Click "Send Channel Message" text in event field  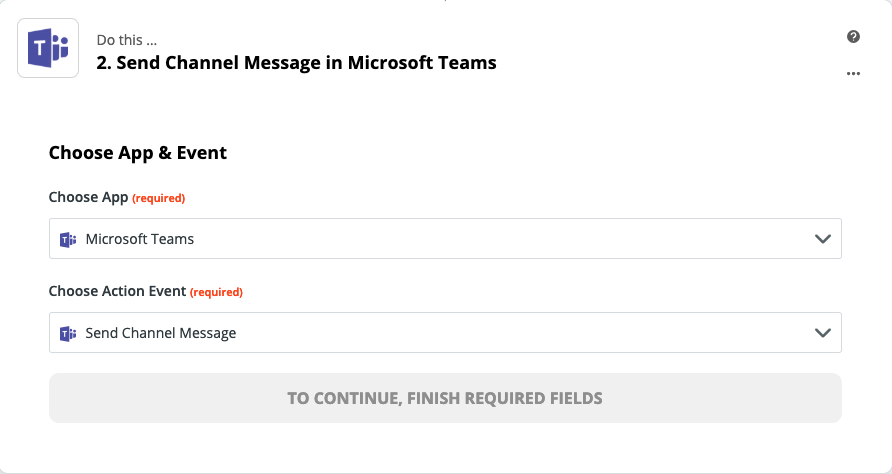[x=161, y=333]
